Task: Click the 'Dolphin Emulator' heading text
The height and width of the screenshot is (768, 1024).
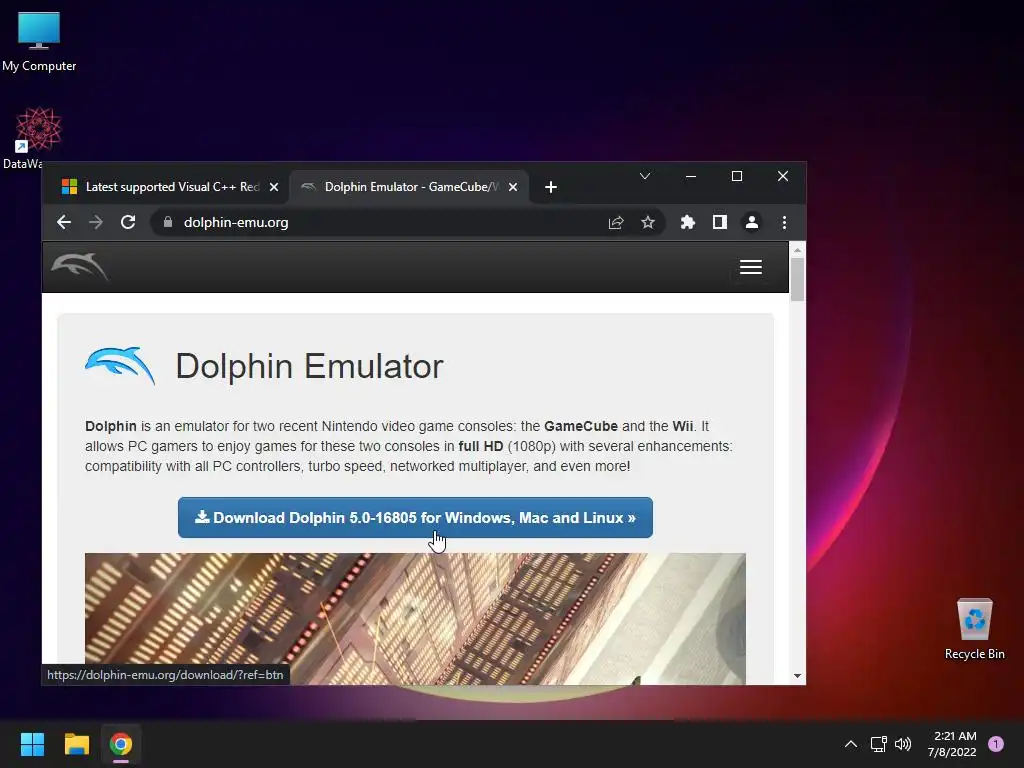Action: 310,366
